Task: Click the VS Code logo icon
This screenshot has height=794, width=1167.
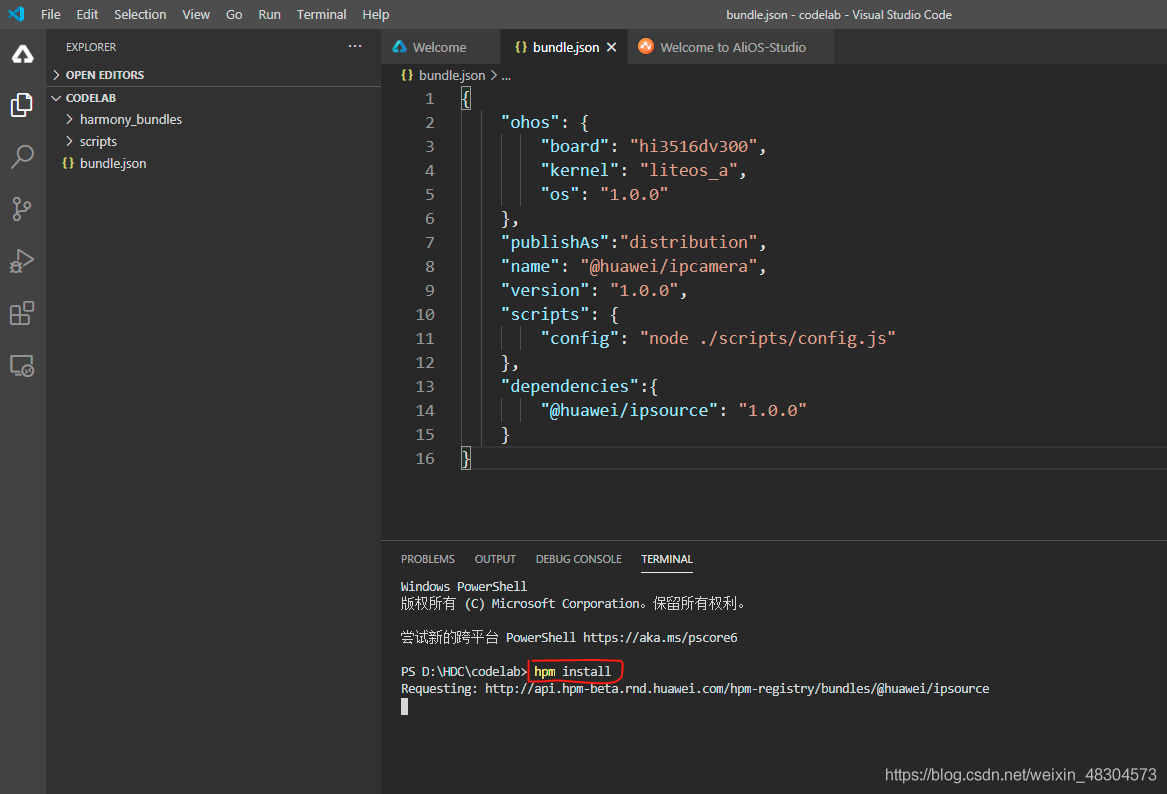Action: (16, 13)
